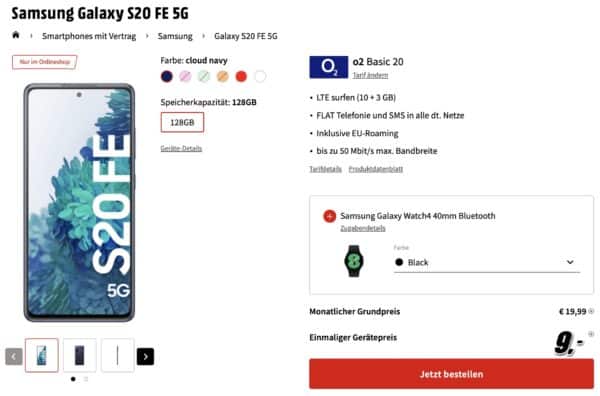Expand watch color list via chevron arrow
The image size is (600, 396).
coord(570,262)
